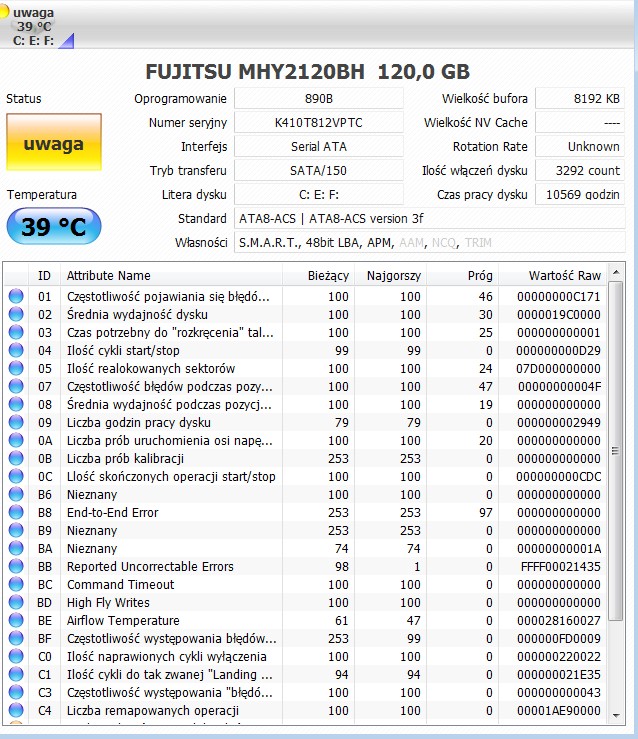Image resolution: width=638 pixels, height=739 pixels.
Task: Click raw value 000028160027 of Airflow Temperature
Action: (x=559, y=620)
